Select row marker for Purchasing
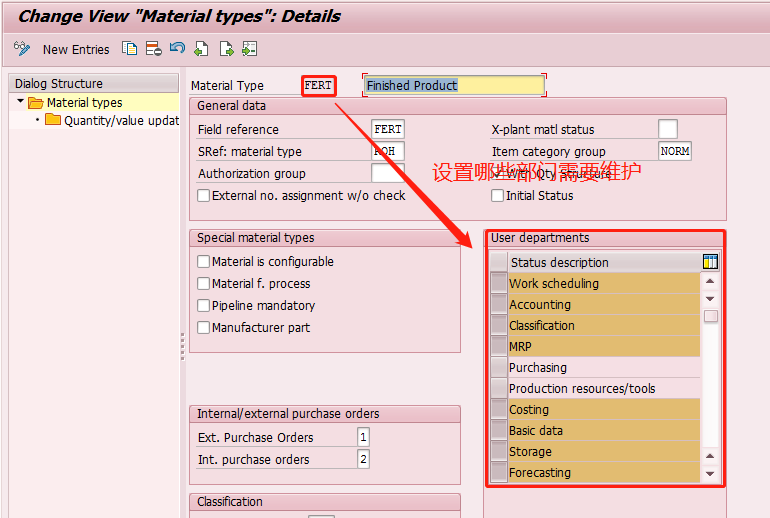 tap(499, 367)
